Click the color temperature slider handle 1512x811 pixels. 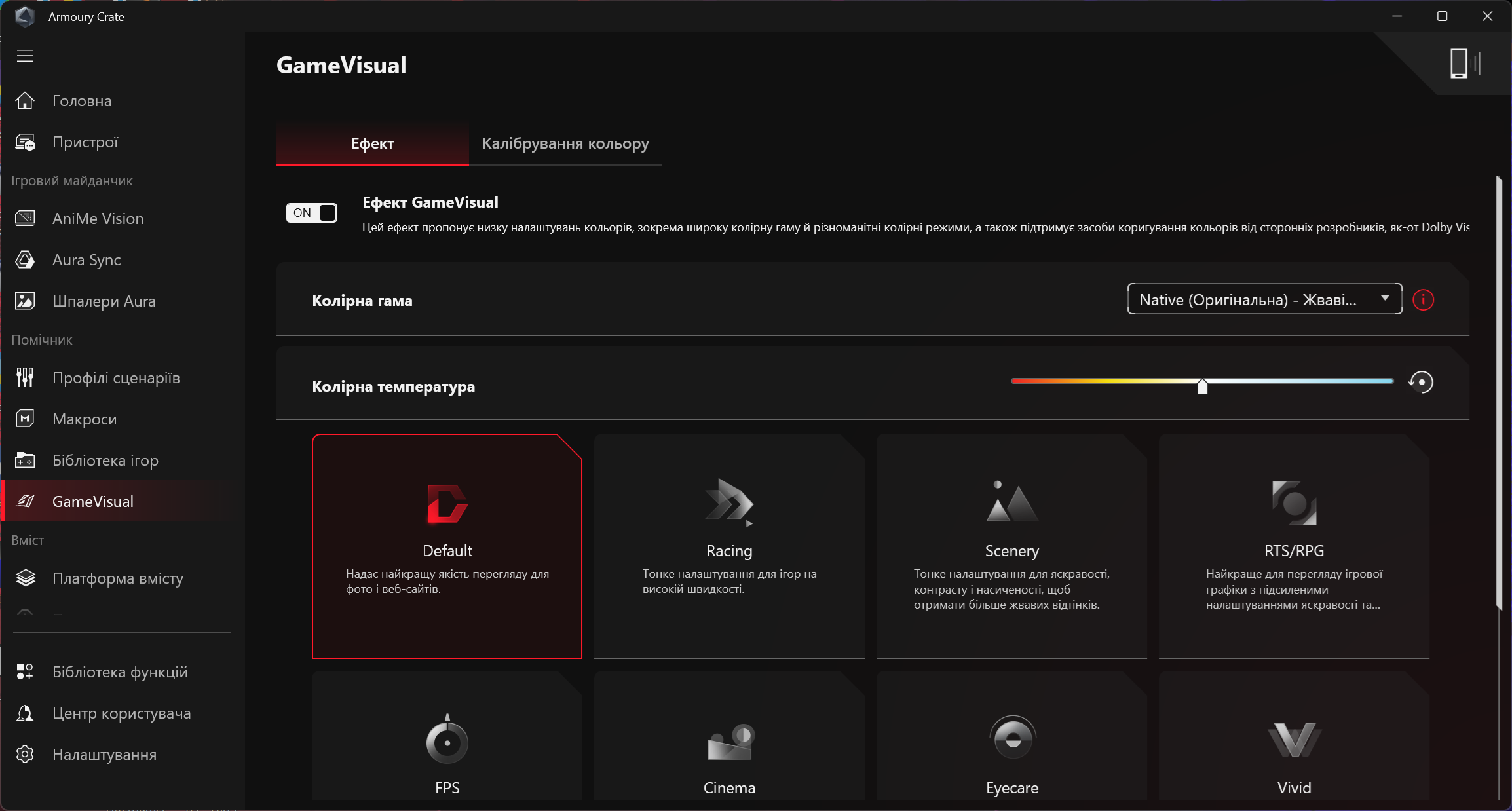1202,387
